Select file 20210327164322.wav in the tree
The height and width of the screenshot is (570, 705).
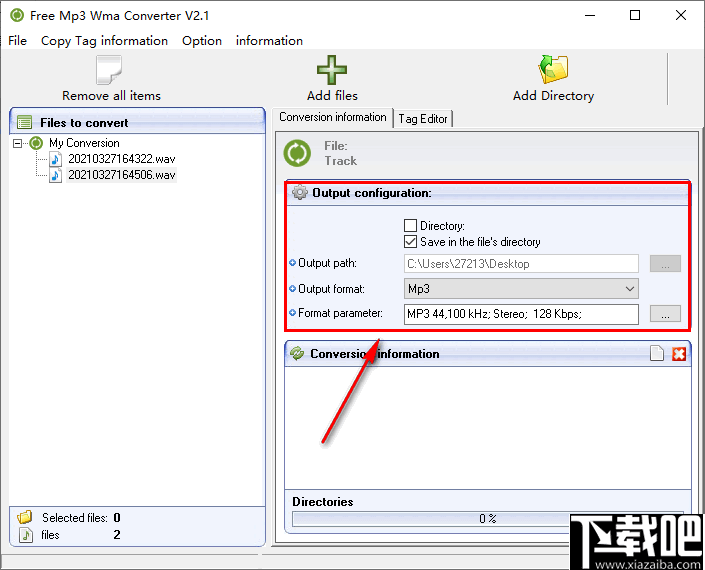click(x=121, y=159)
